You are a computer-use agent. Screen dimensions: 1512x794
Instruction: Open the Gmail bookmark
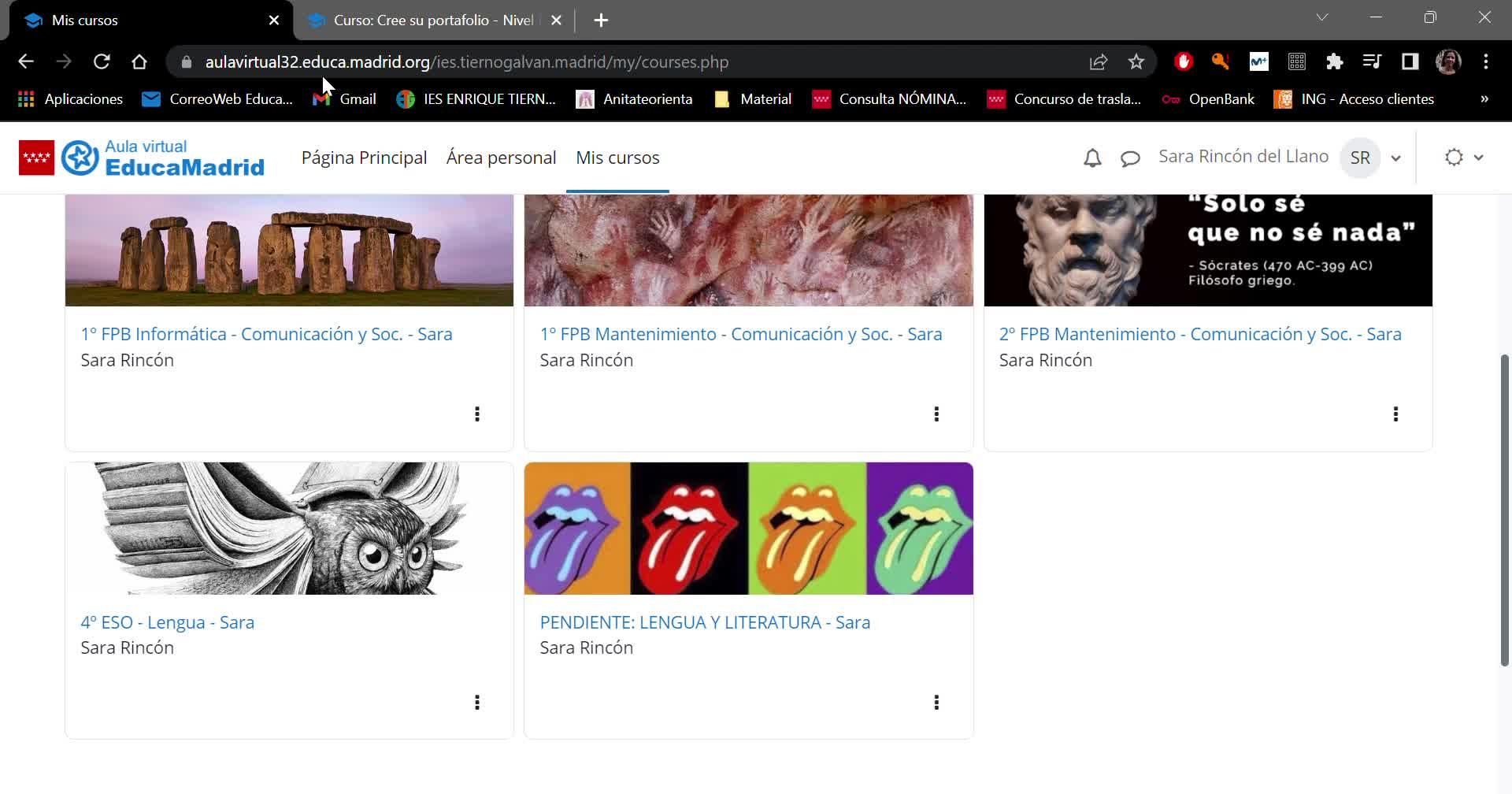pyautogui.click(x=345, y=99)
